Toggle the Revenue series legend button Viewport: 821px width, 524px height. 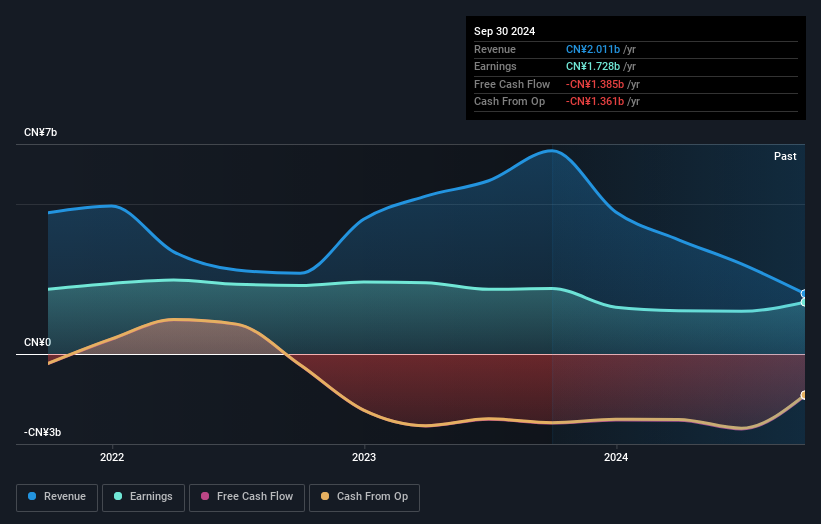point(57,497)
